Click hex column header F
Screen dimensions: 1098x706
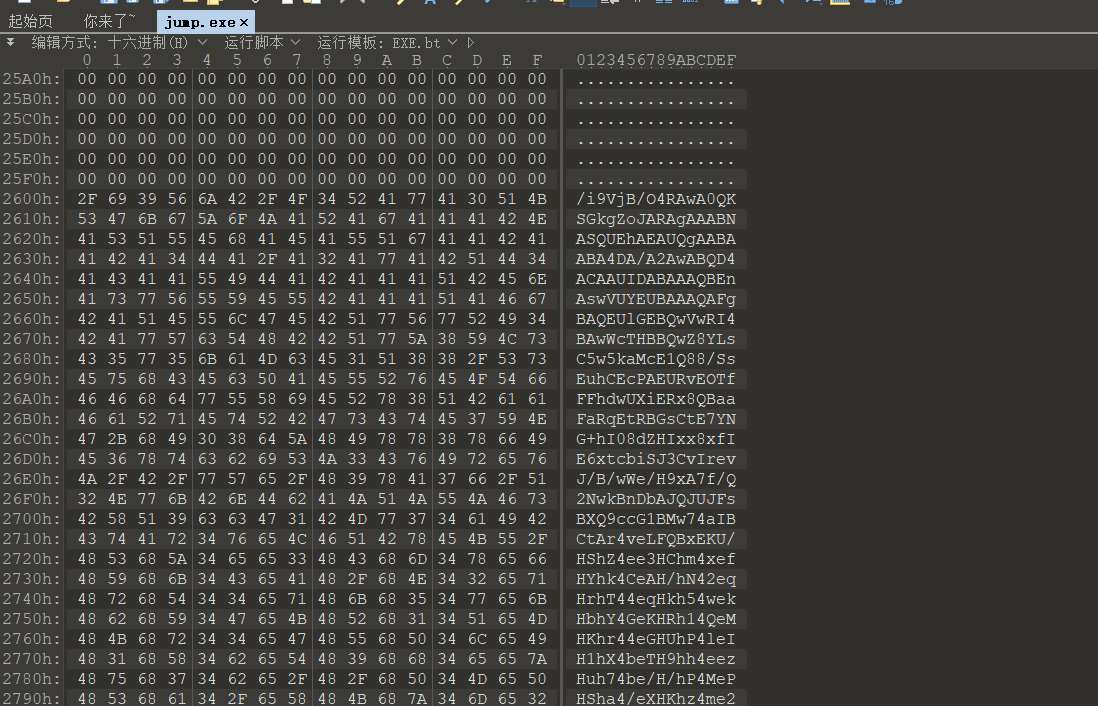tap(537, 60)
